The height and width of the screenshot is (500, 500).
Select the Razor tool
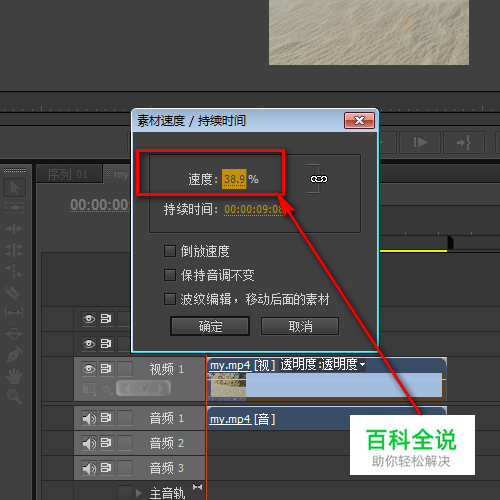coord(13,292)
